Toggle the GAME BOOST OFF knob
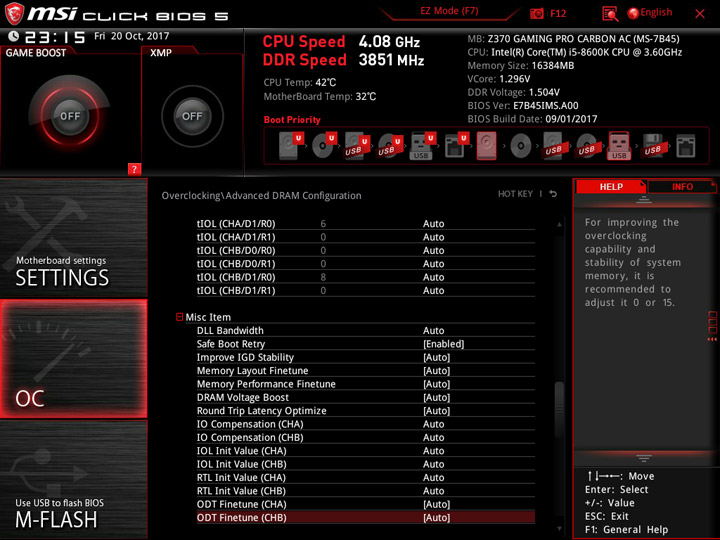 point(70,116)
